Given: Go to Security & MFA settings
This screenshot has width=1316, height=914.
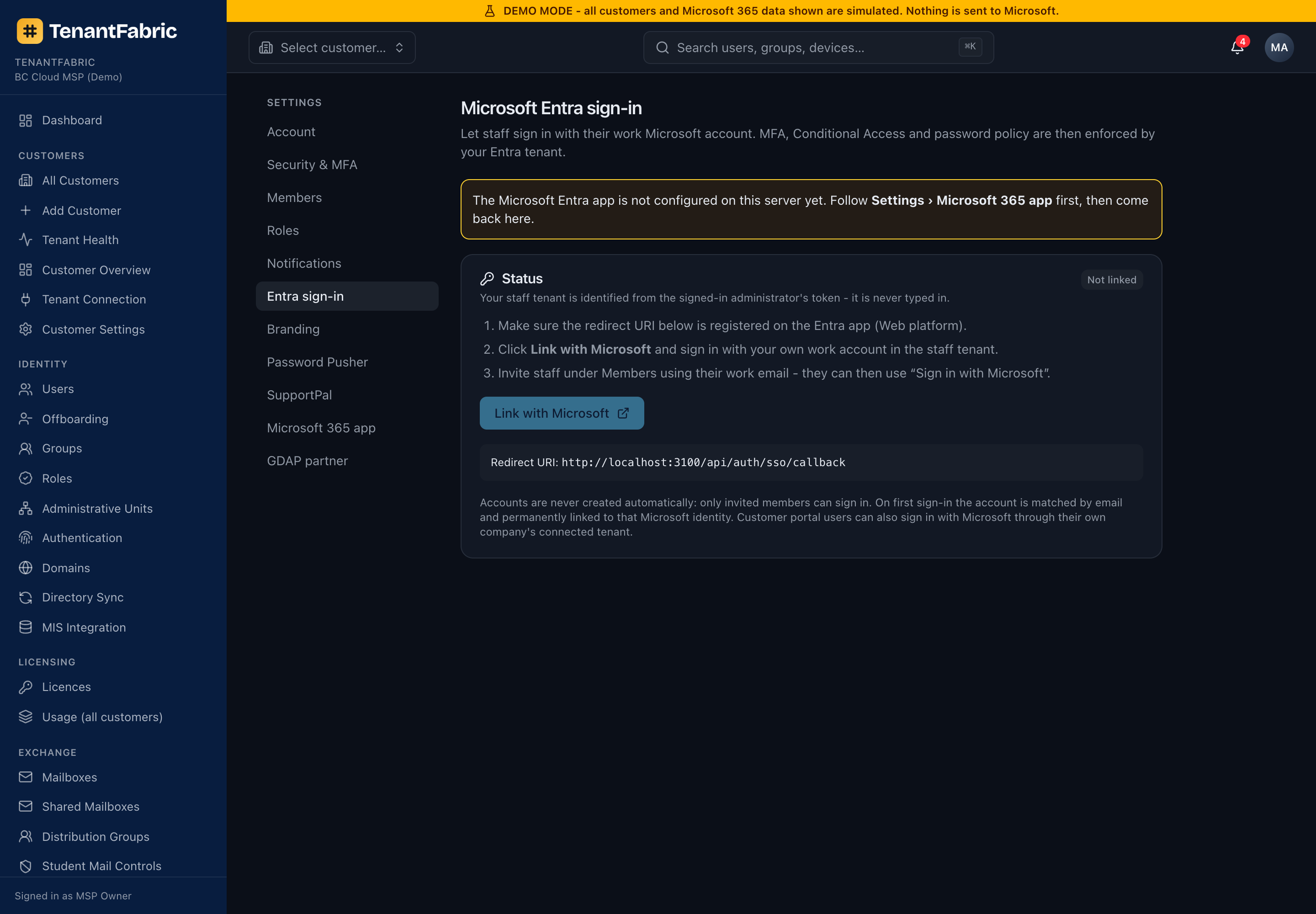Looking at the screenshot, I should tap(347, 165).
